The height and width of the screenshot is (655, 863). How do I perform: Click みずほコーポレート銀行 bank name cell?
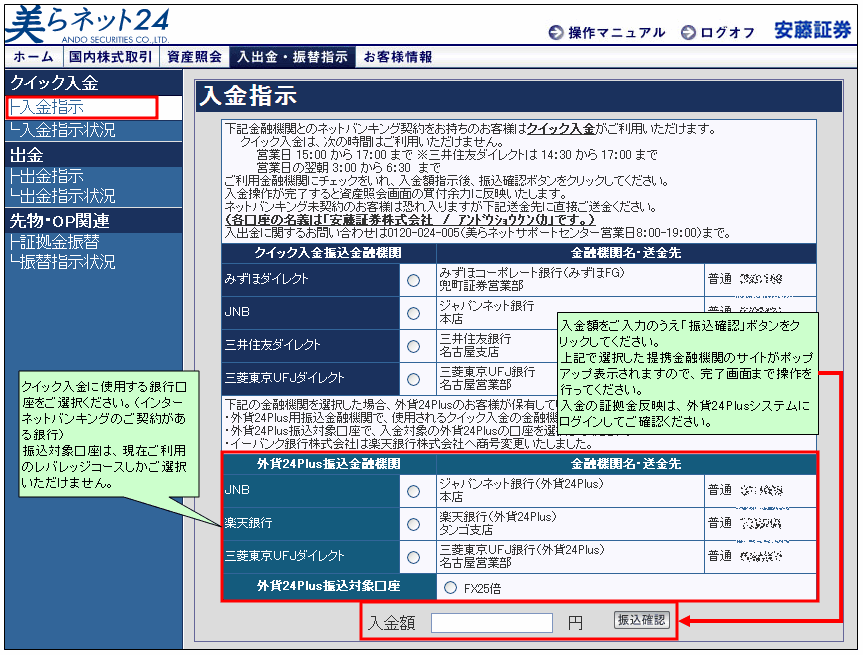[x=570, y=280]
